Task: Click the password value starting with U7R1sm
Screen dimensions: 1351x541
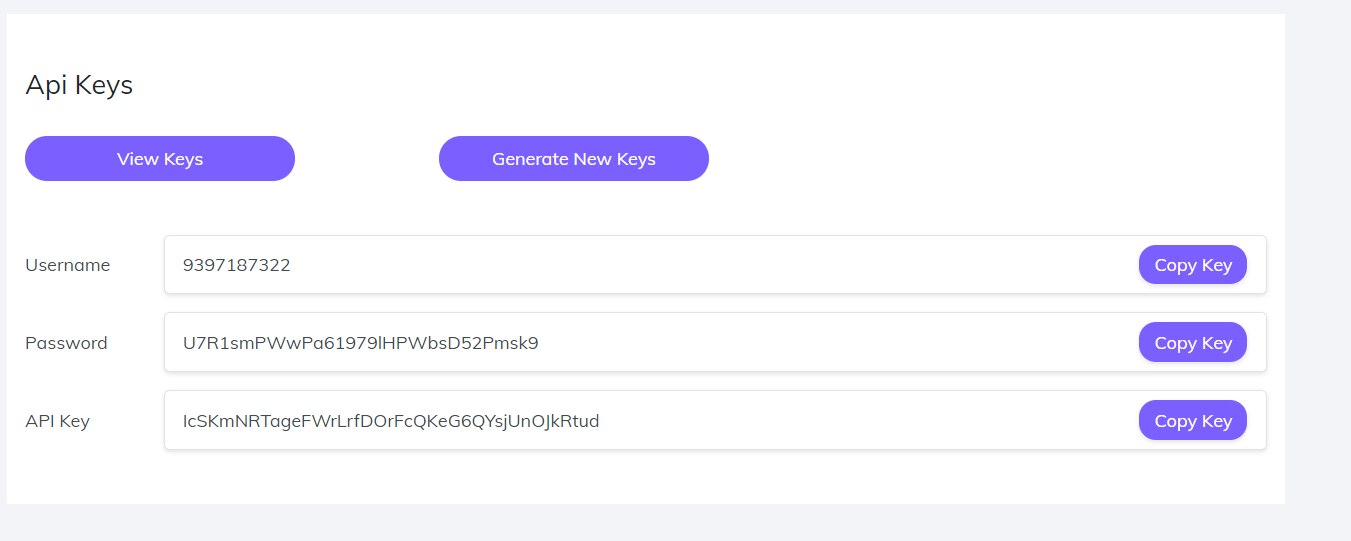Action: point(361,343)
